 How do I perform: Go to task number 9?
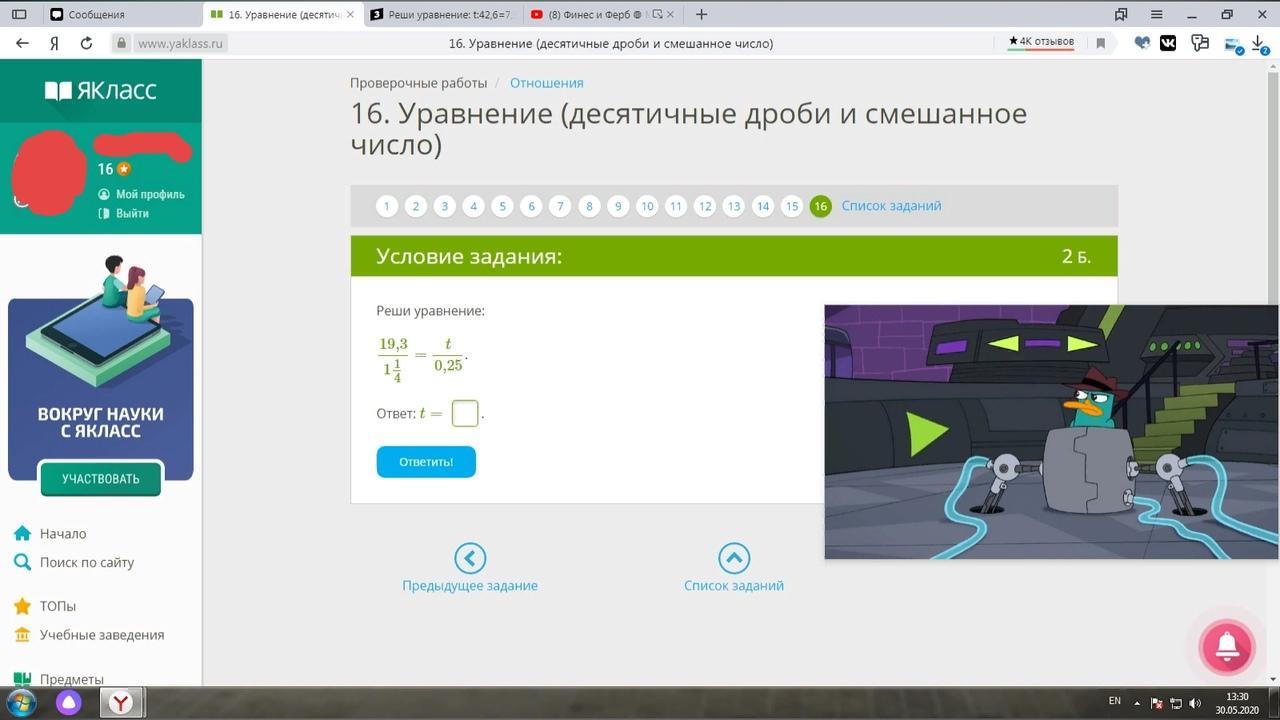[x=618, y=206]
